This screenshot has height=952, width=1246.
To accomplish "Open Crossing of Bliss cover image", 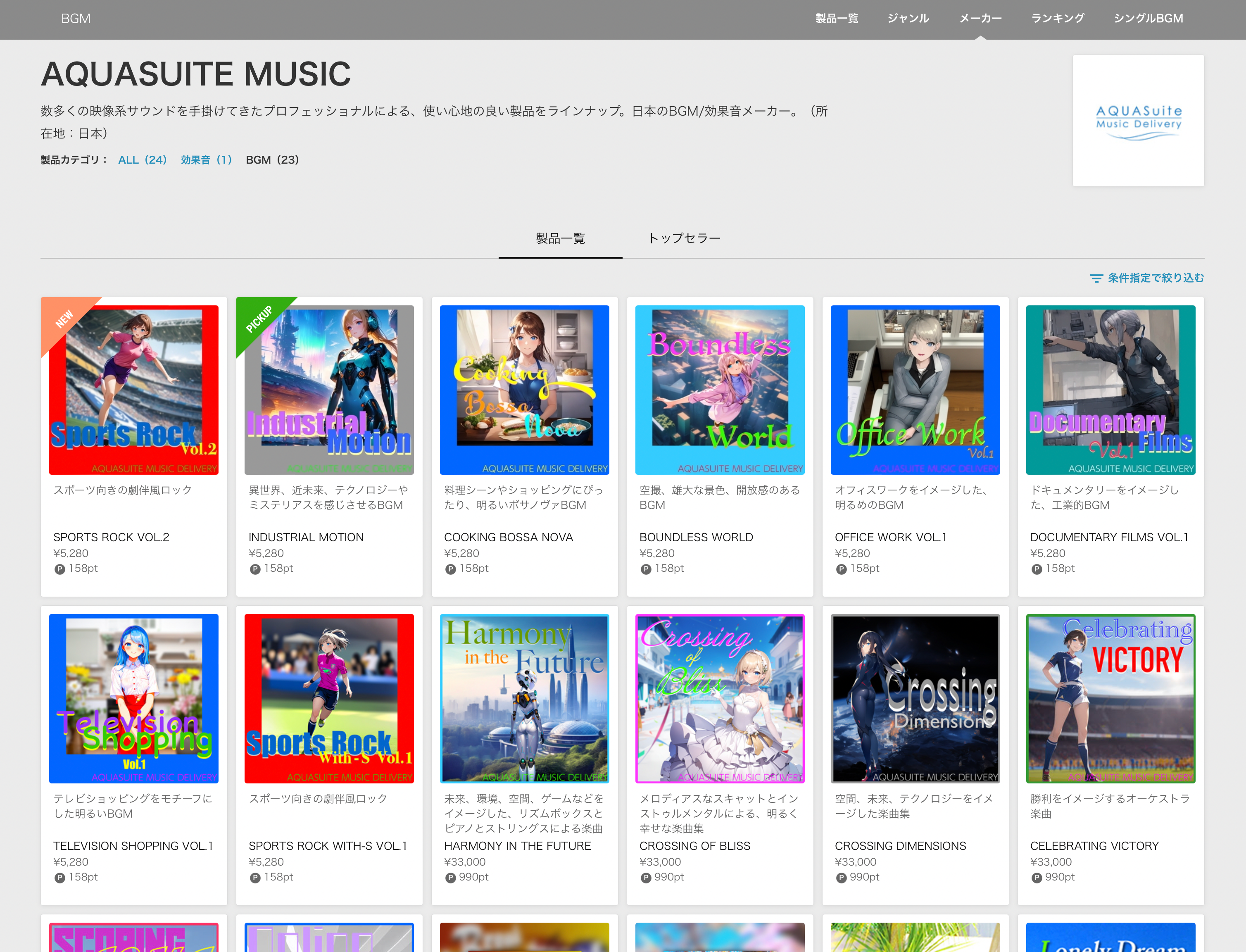I will tap(720, 699).
